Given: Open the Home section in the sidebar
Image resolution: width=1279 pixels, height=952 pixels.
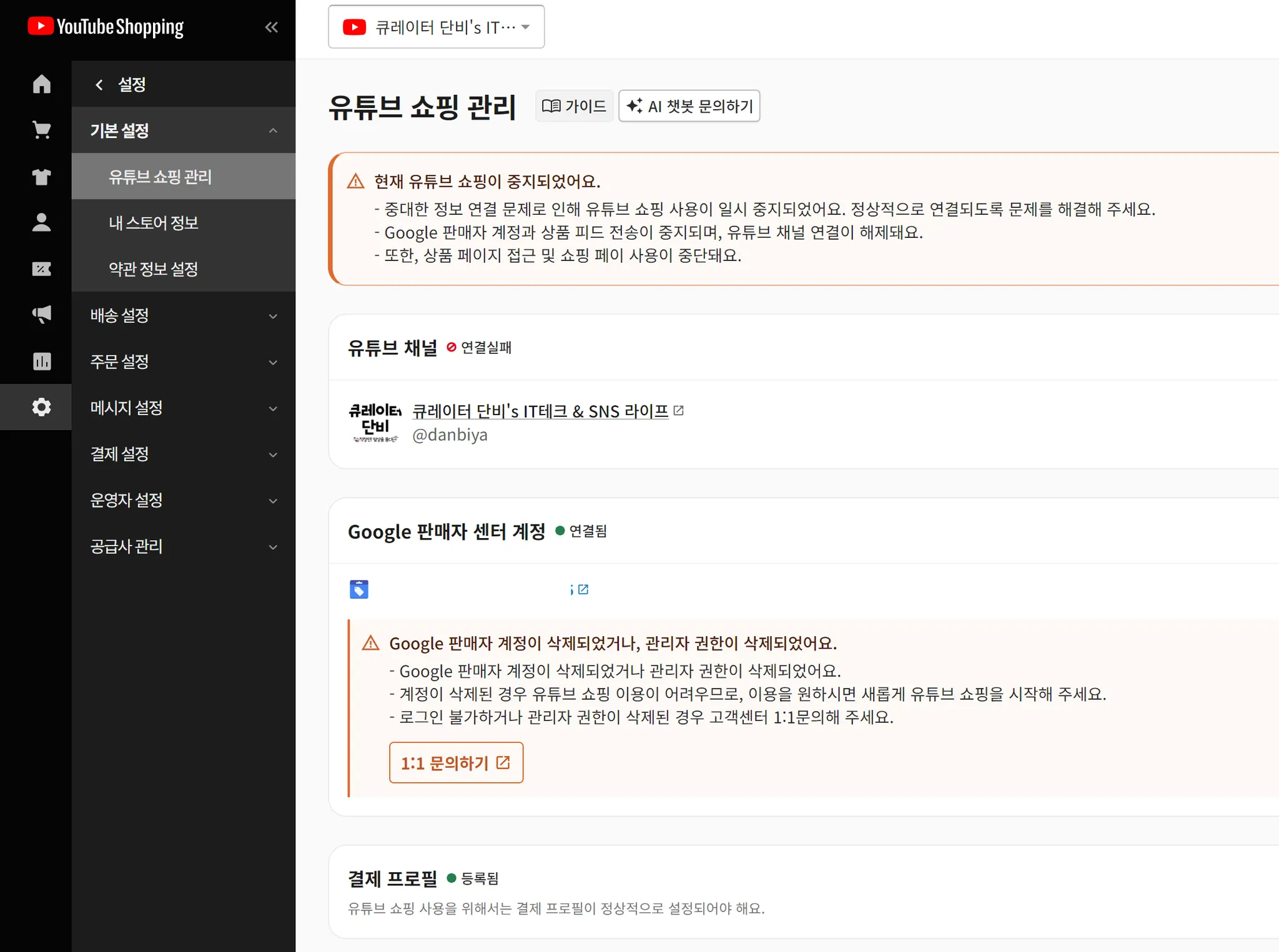Looking at the screenshot, I should point(41,84).
